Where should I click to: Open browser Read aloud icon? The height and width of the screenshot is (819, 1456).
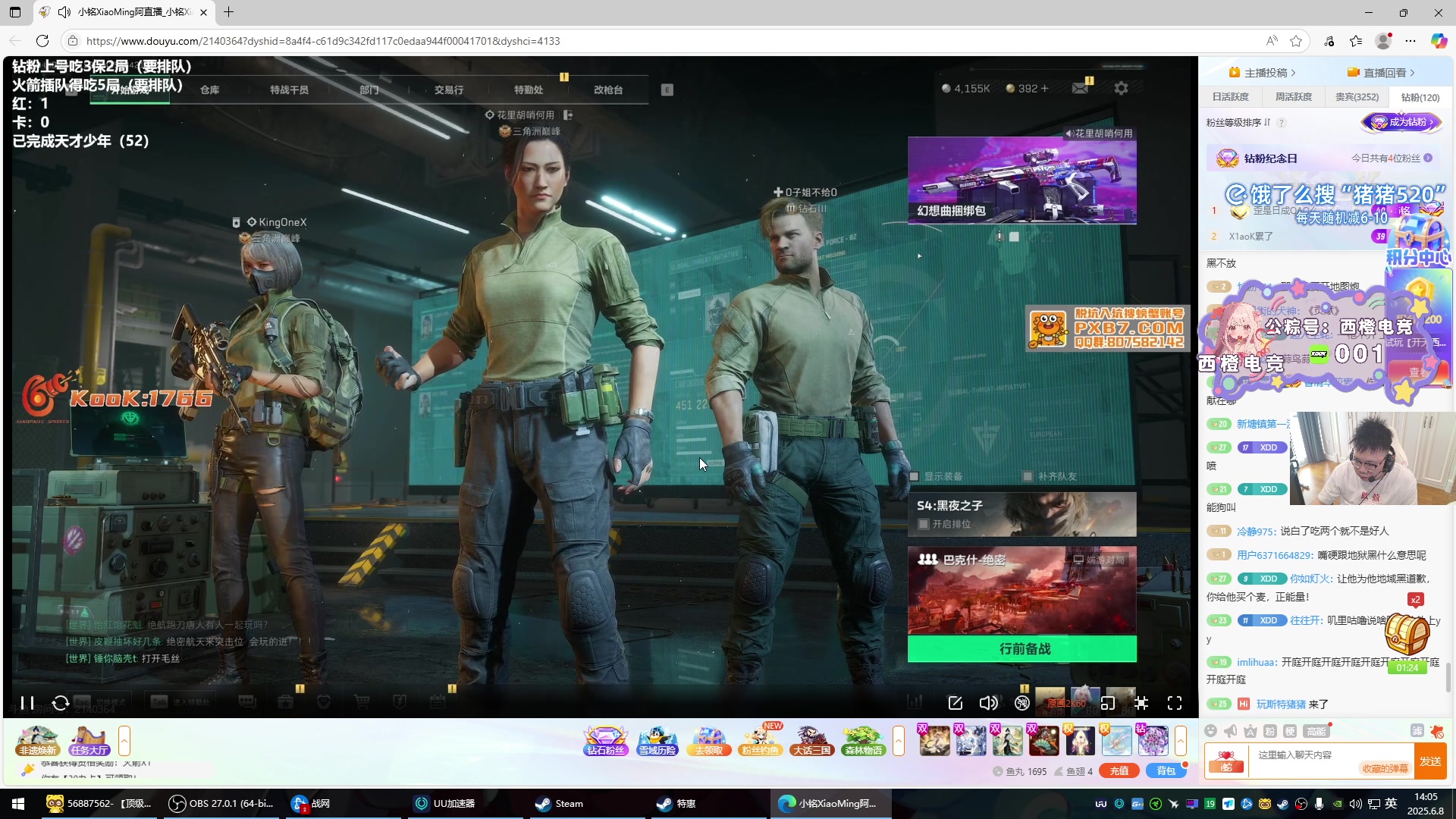pos(1272,41)
